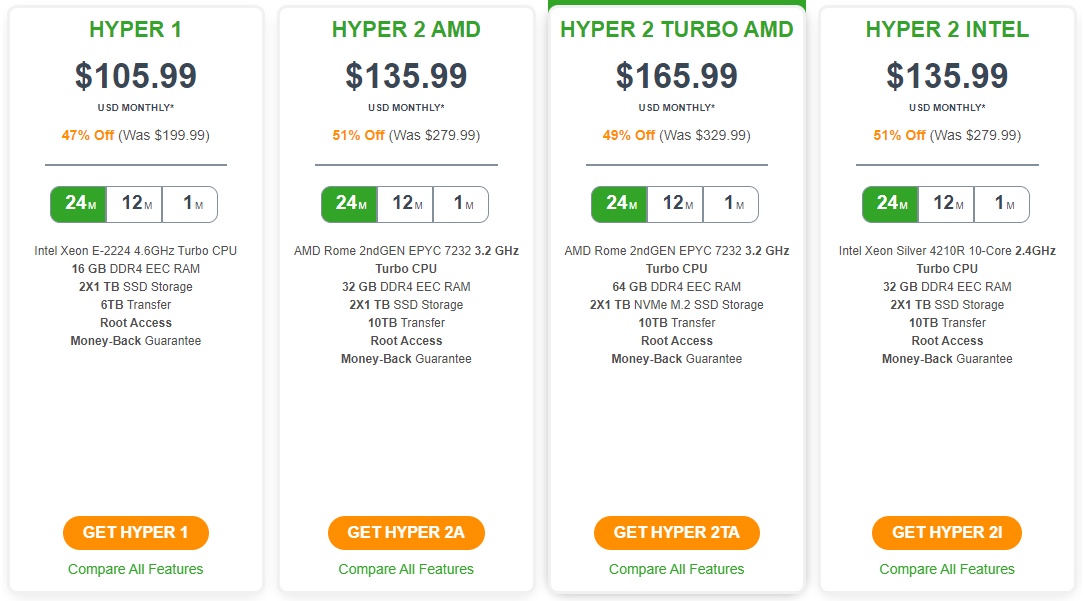
Task: Select 12M term for Hyper 1
Action: coord(135,204)
